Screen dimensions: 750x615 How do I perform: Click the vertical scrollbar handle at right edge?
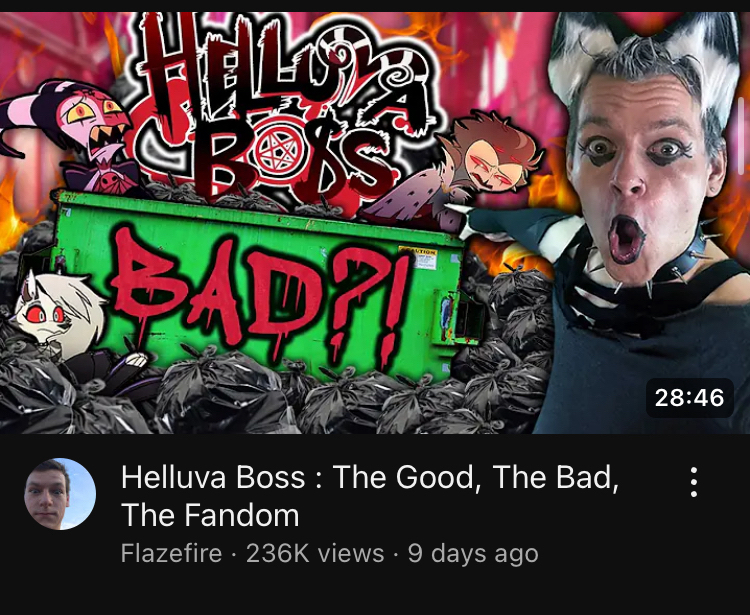(x=741, y=136)
